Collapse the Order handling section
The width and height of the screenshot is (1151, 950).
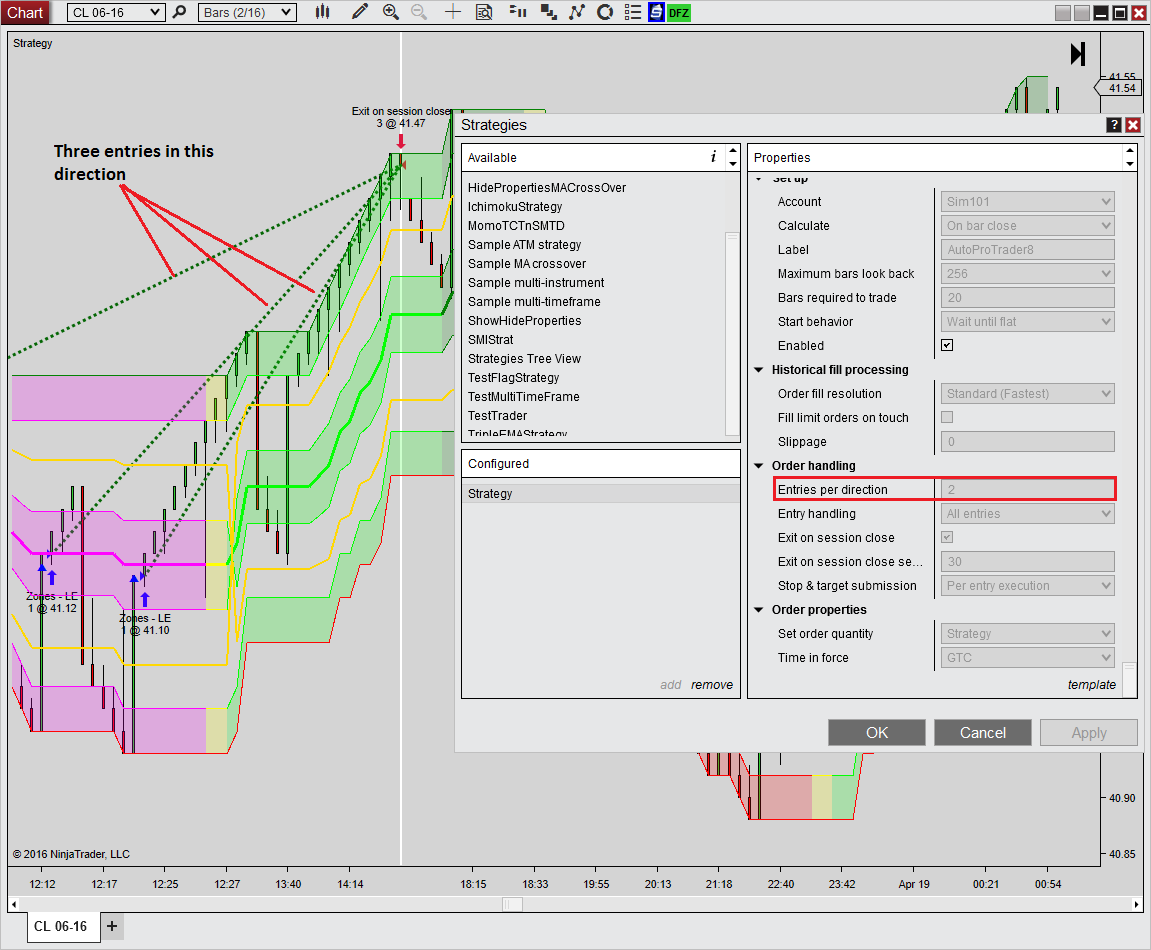pyautogui.click(x=759, y=465)
